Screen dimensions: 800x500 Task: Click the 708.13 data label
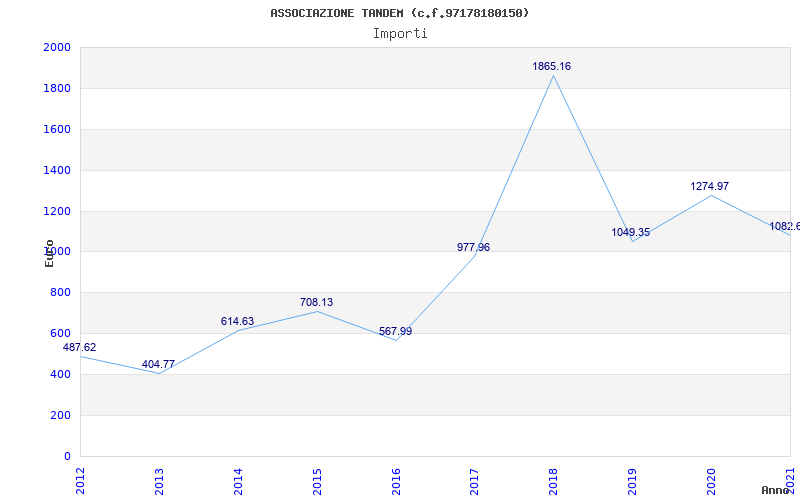pyautogui.click(x=316, y=303)
